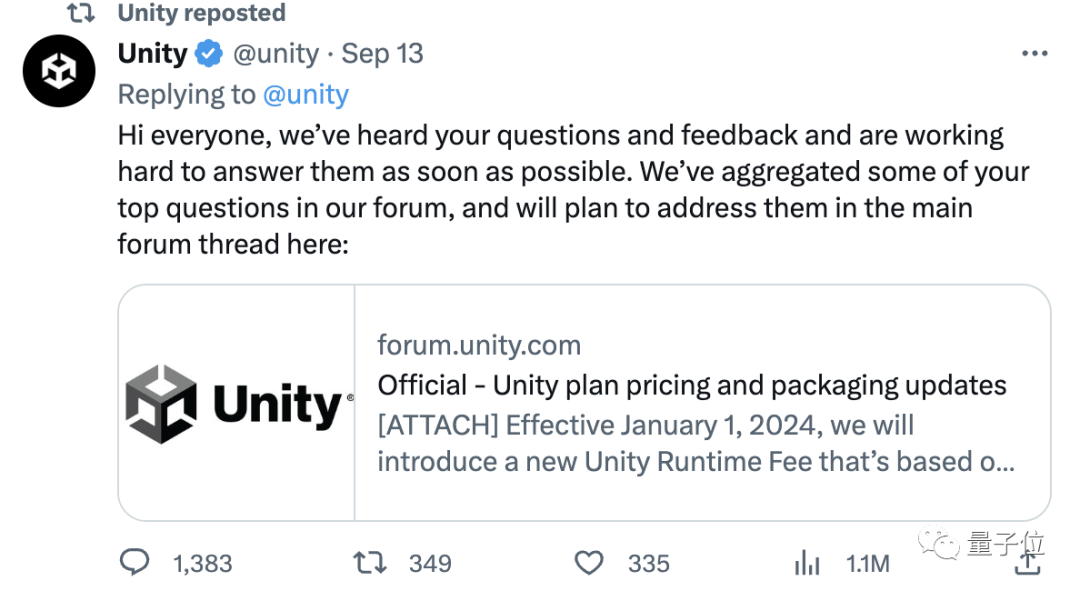Click the blue verified badge next to Unity
This screenshot has height=591, width=1080.
coord(209,54)
